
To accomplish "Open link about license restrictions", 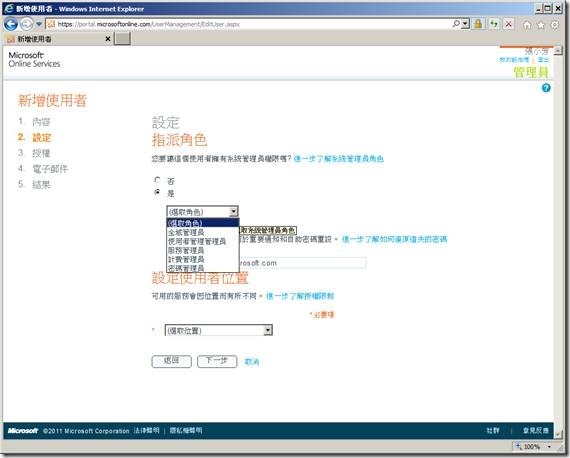I will tap(300, 296).
